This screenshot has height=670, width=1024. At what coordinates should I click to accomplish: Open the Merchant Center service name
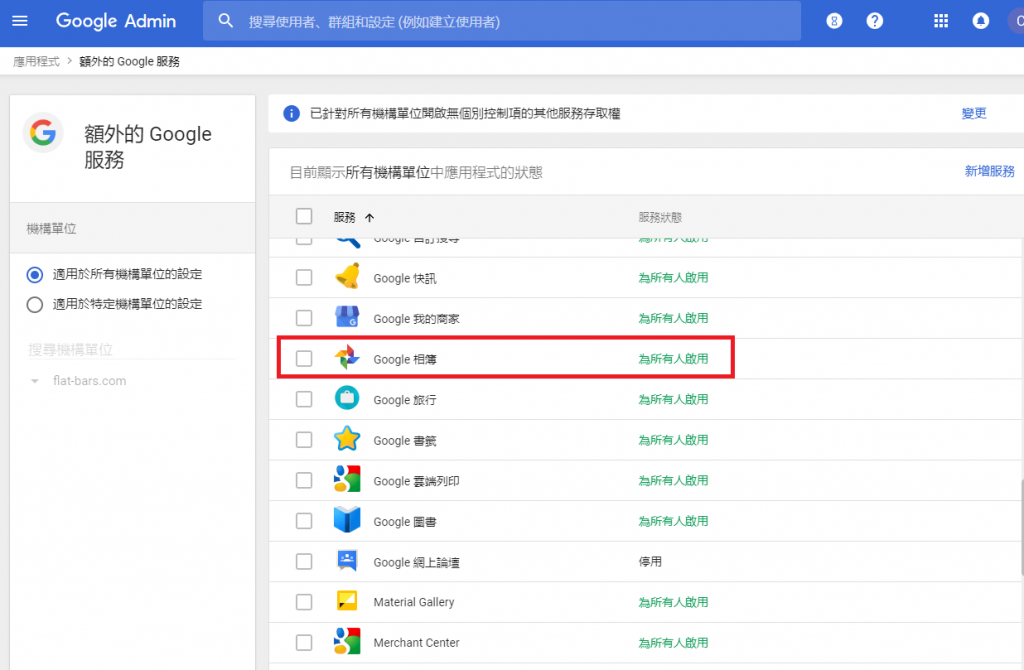[416, 643]
